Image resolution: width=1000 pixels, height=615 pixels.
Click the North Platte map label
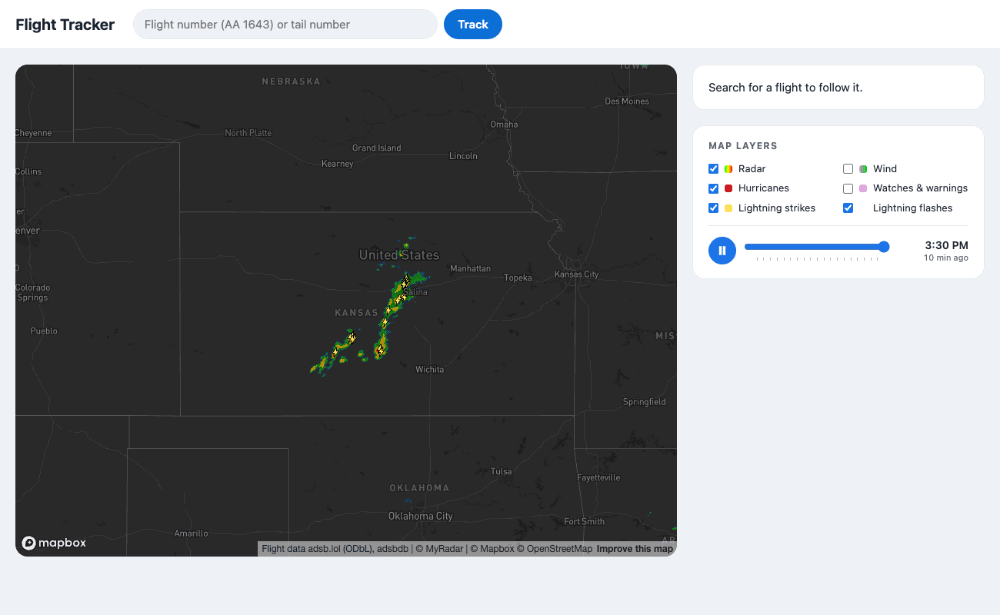click(248, 133)
